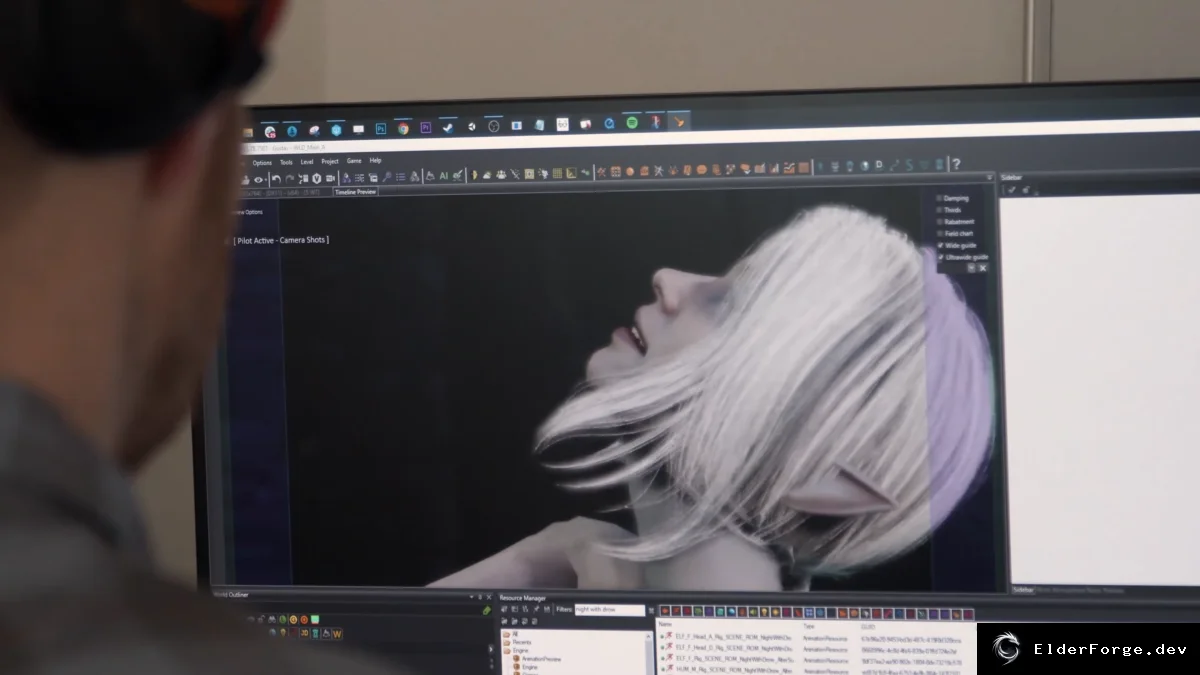
Task: Open Google Chrome from the taskbar
Action: (x=403, y=128)
